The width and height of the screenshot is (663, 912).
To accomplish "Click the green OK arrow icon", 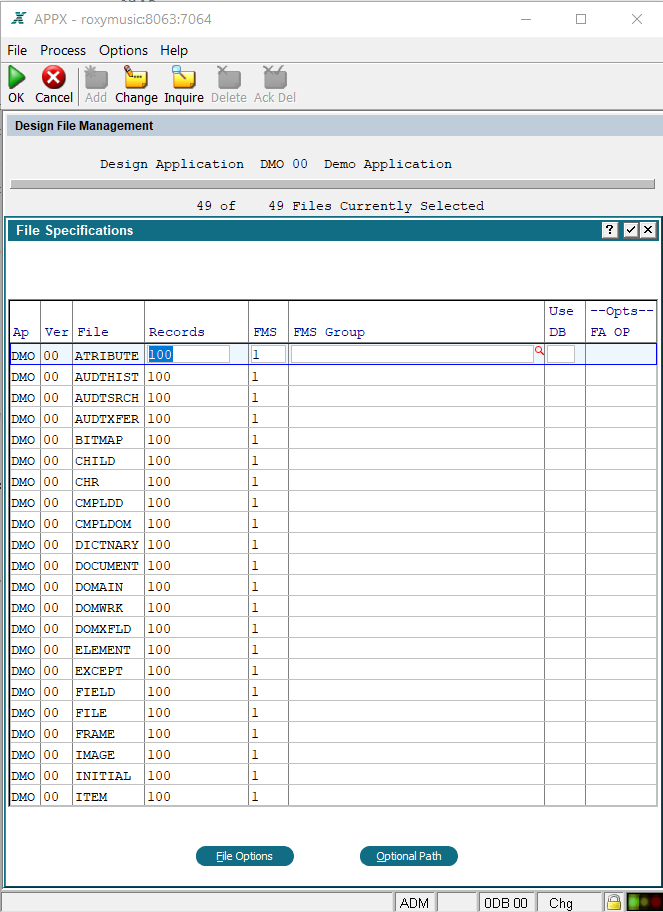I will tap(16, 77).
